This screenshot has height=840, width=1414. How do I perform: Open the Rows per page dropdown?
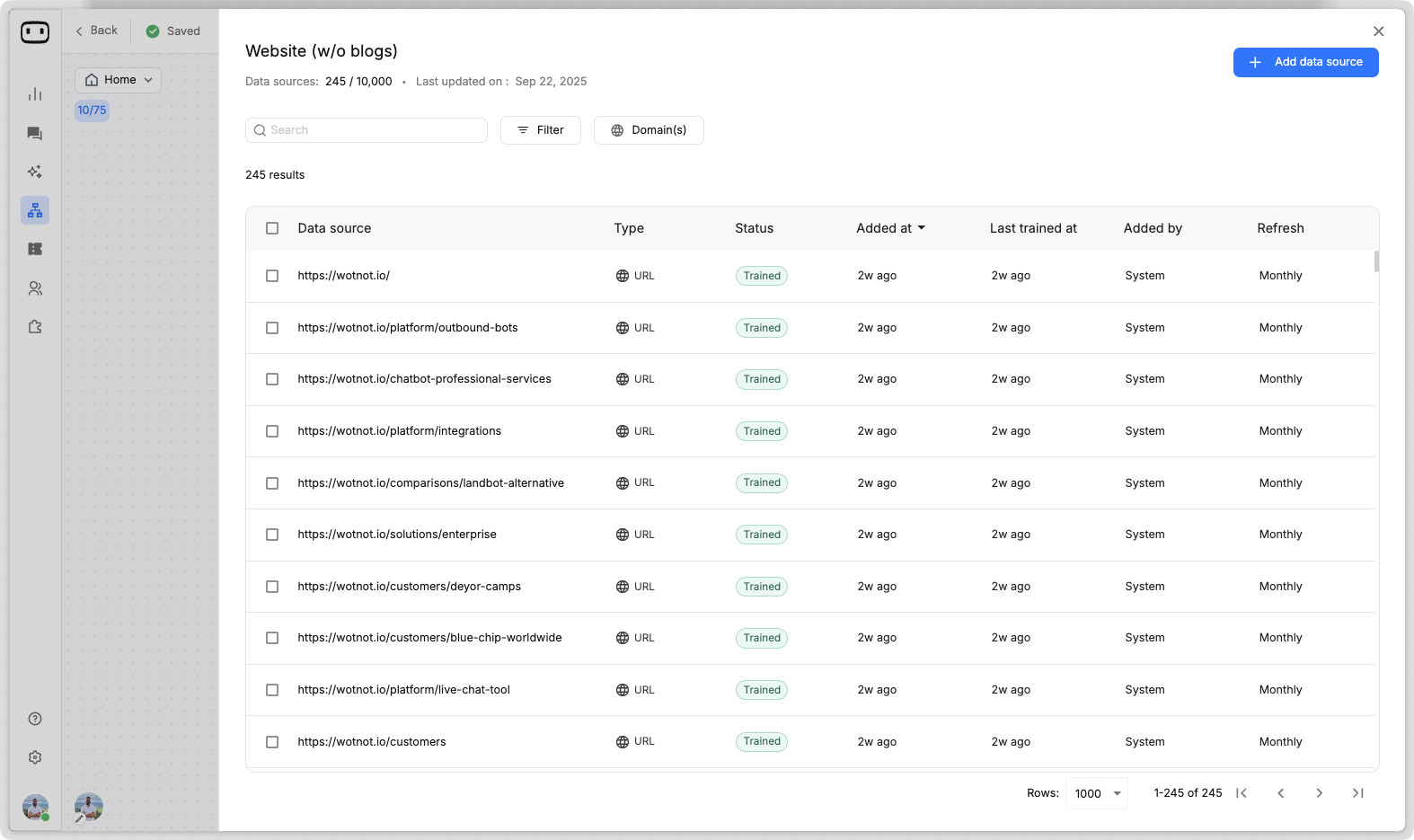(1097, 793)
